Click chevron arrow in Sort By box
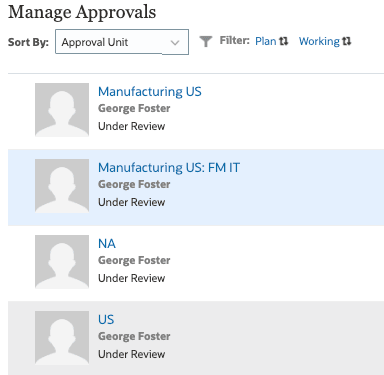The image size is (384, 375). pyautogui.click(x=175, y=43)
